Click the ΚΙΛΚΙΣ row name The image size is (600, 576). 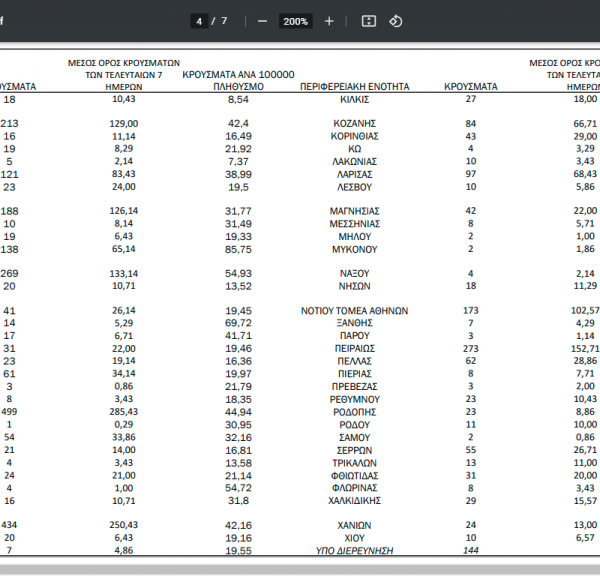(x=355, y=100)
